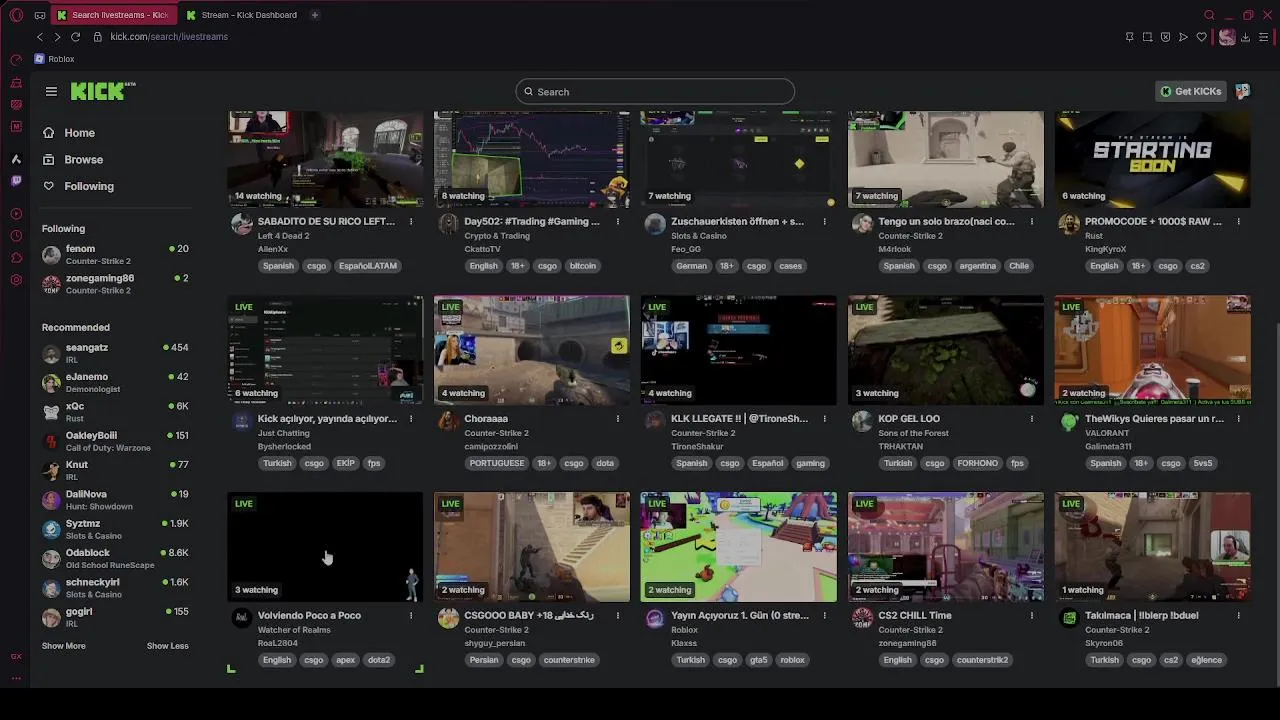Open the Twitch icon in Opera sidebar
The width and height of the screenshot is (1280, 720).
[15, 181]
